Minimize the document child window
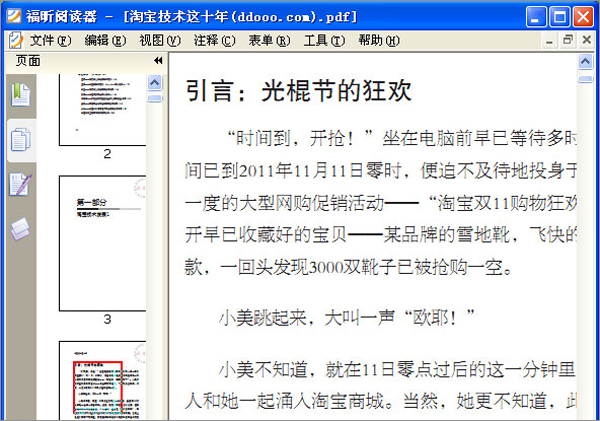The height and width of the screenshot is (421, 600). click(x=549, y=41)
